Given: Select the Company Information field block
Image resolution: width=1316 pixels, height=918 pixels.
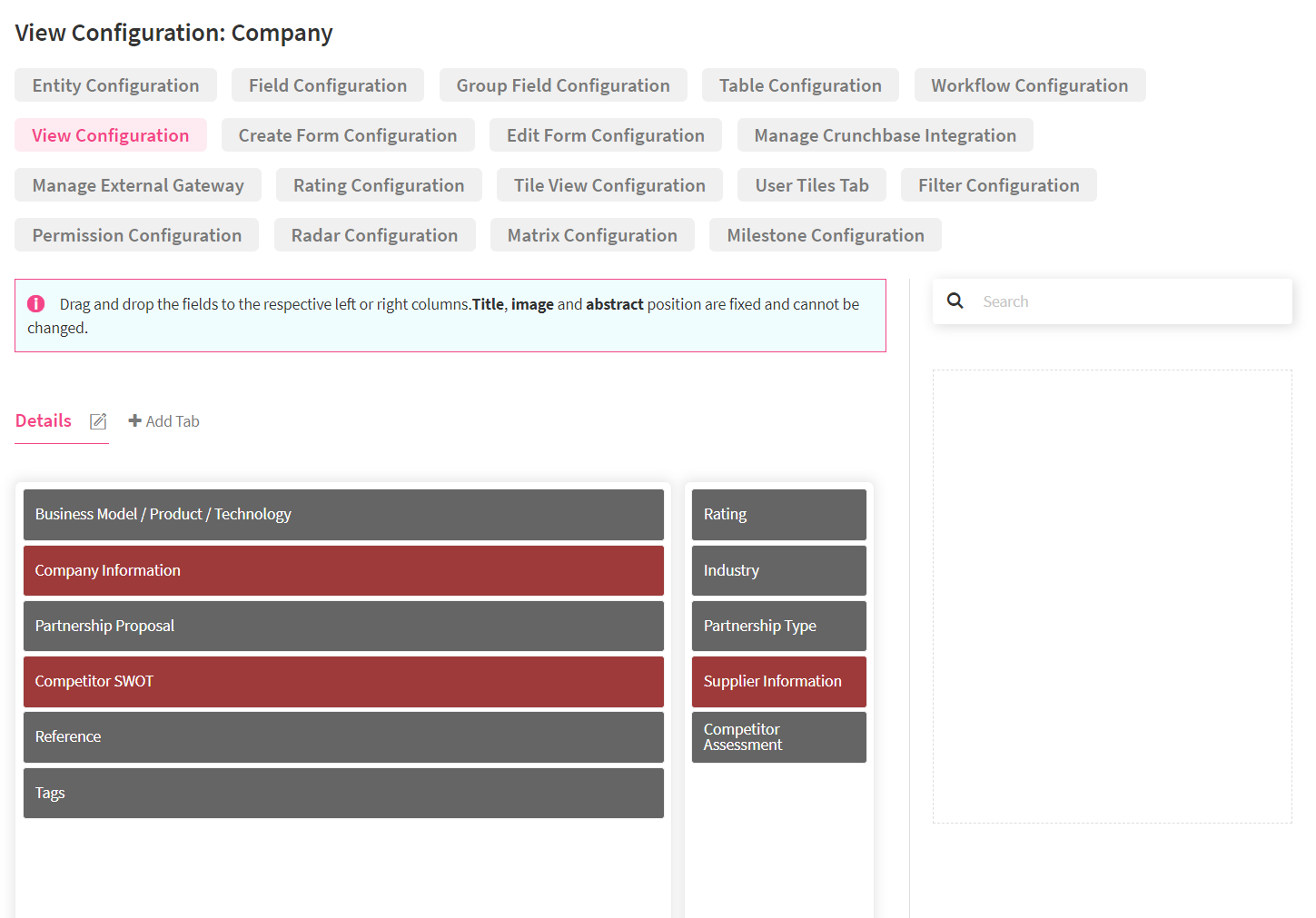Looking at the screenshot, I should click(x=343, y=570).
